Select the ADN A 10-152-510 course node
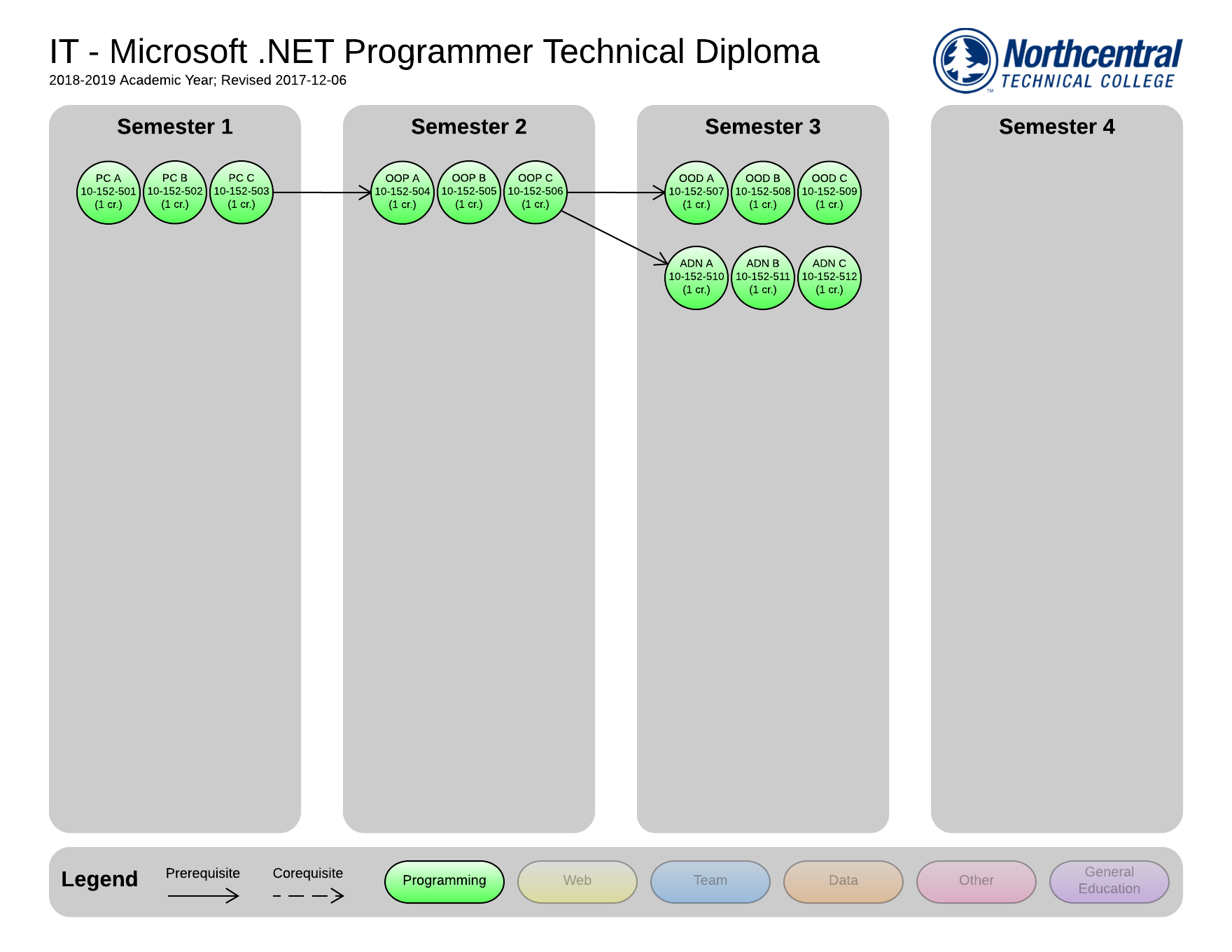The height and width of the screenshot is (952, 1232). point(696,277)
